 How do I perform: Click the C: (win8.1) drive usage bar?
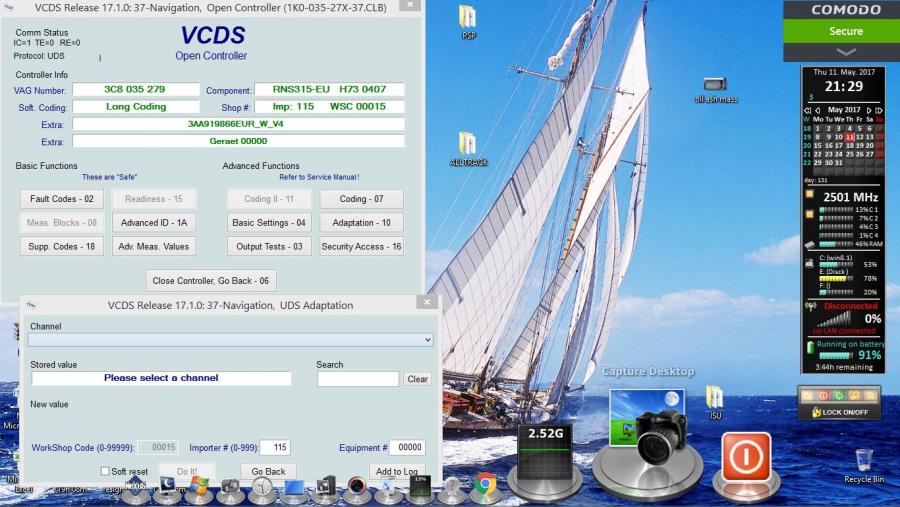(836, 265)
